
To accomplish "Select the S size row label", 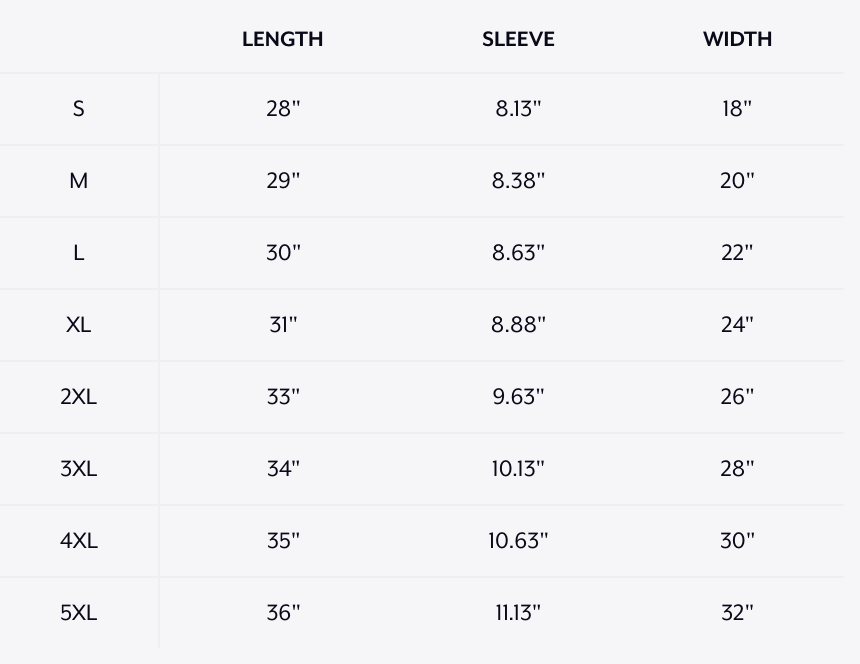I will coord(78,109).
